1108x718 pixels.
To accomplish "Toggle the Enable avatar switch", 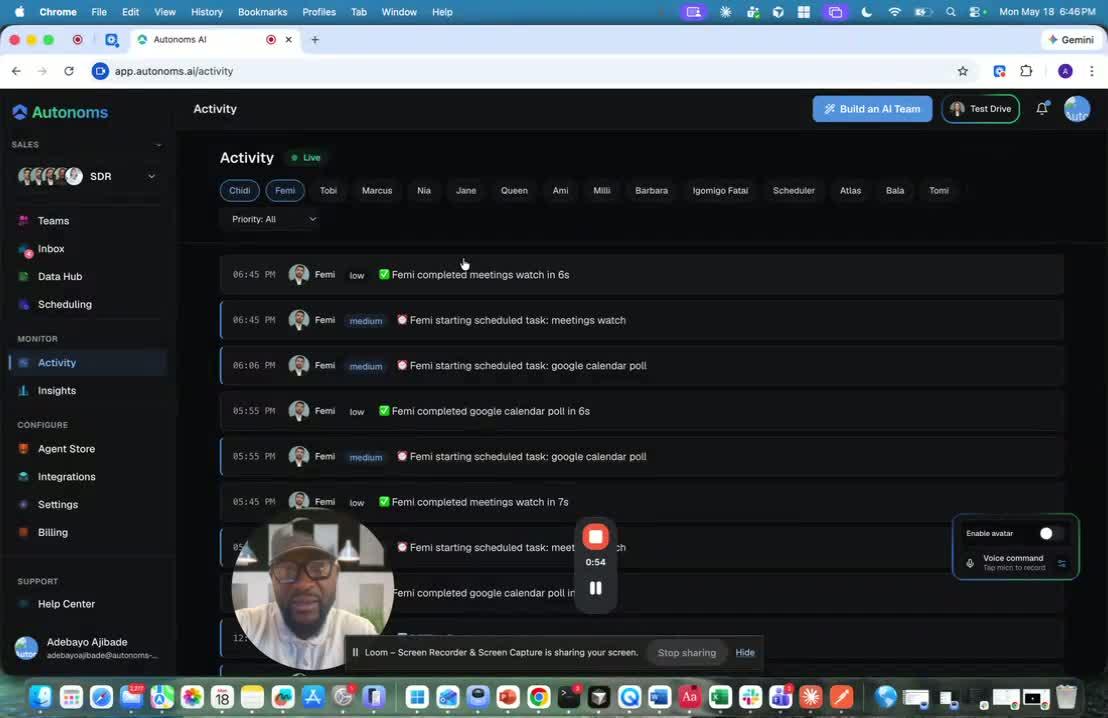I will click(1049, 534).
